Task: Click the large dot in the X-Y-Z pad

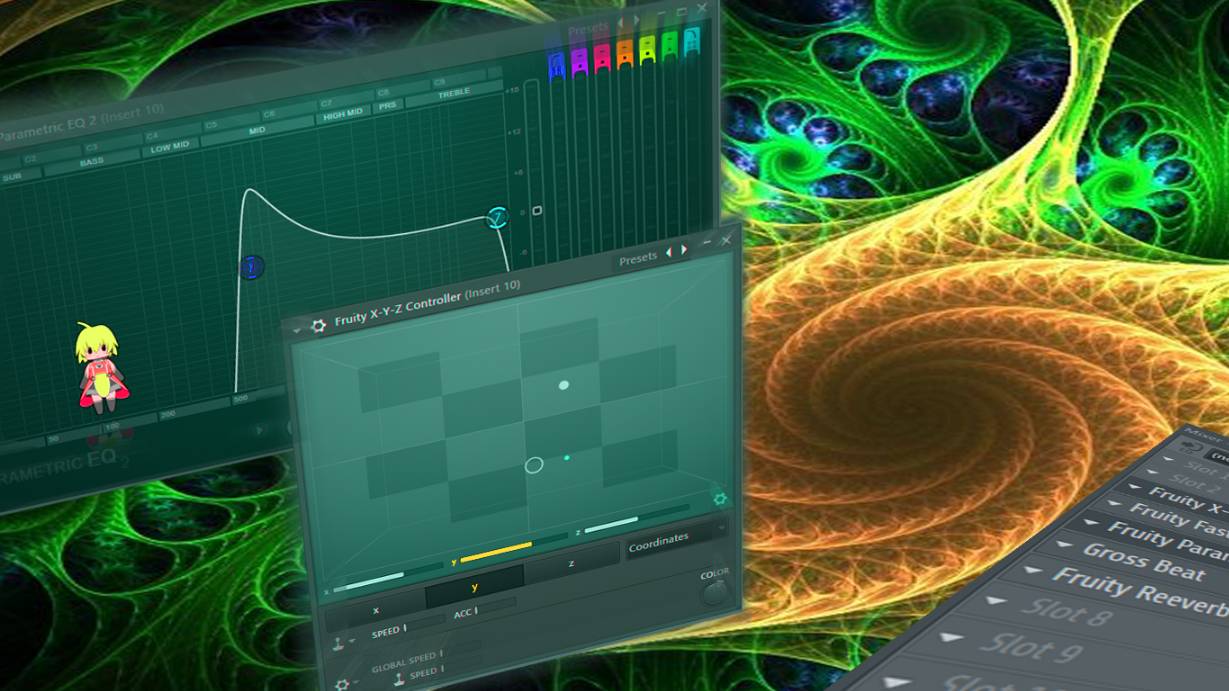Action: pos(564,385)
